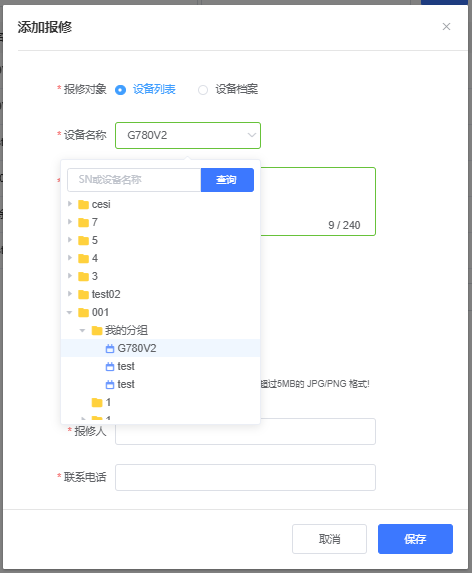The image size is (472, 573).
Task: Select the 设备档案 radio button
Action: pos(203,90)
